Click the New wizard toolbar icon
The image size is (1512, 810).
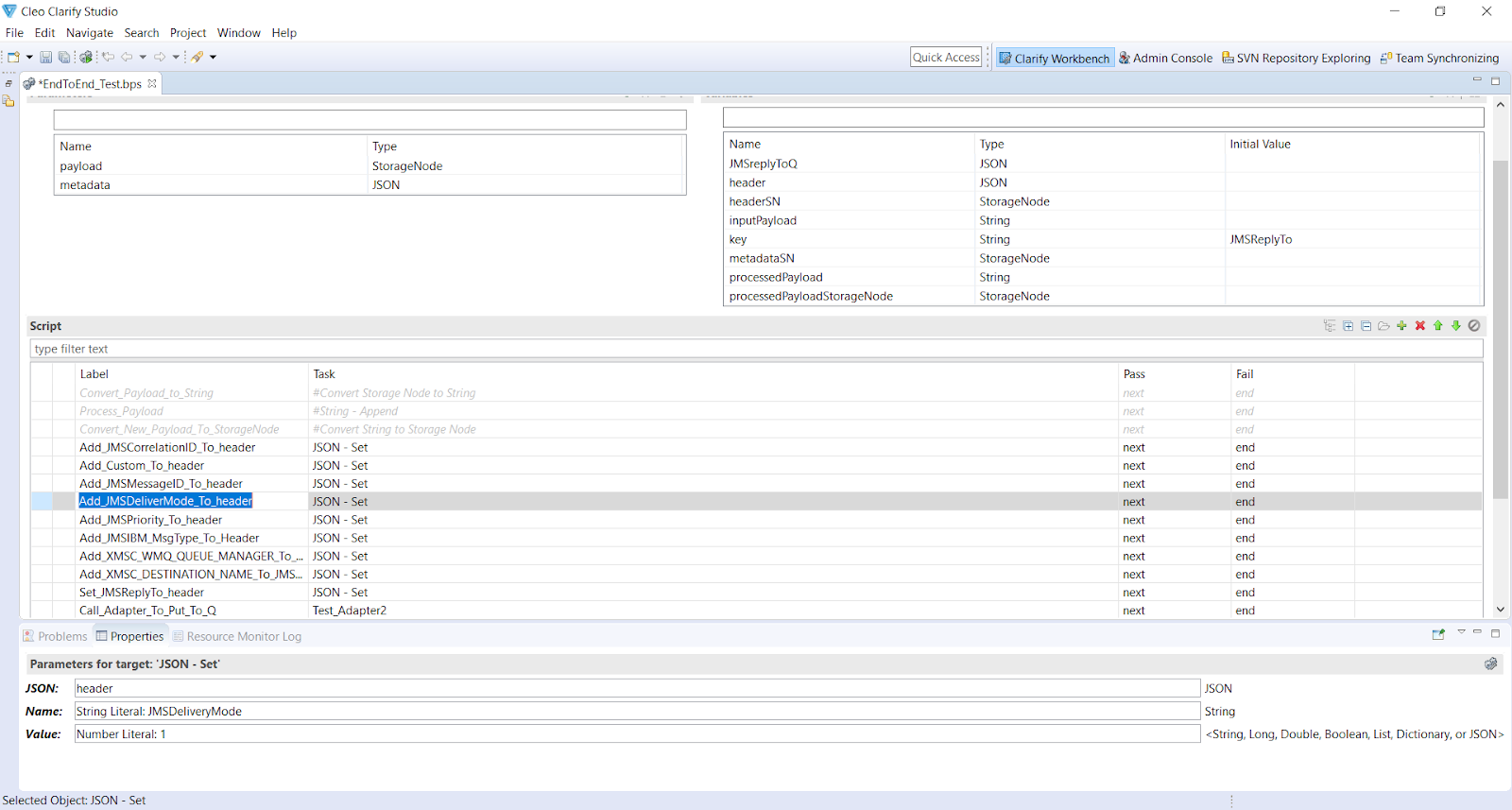tap(13, 57)
